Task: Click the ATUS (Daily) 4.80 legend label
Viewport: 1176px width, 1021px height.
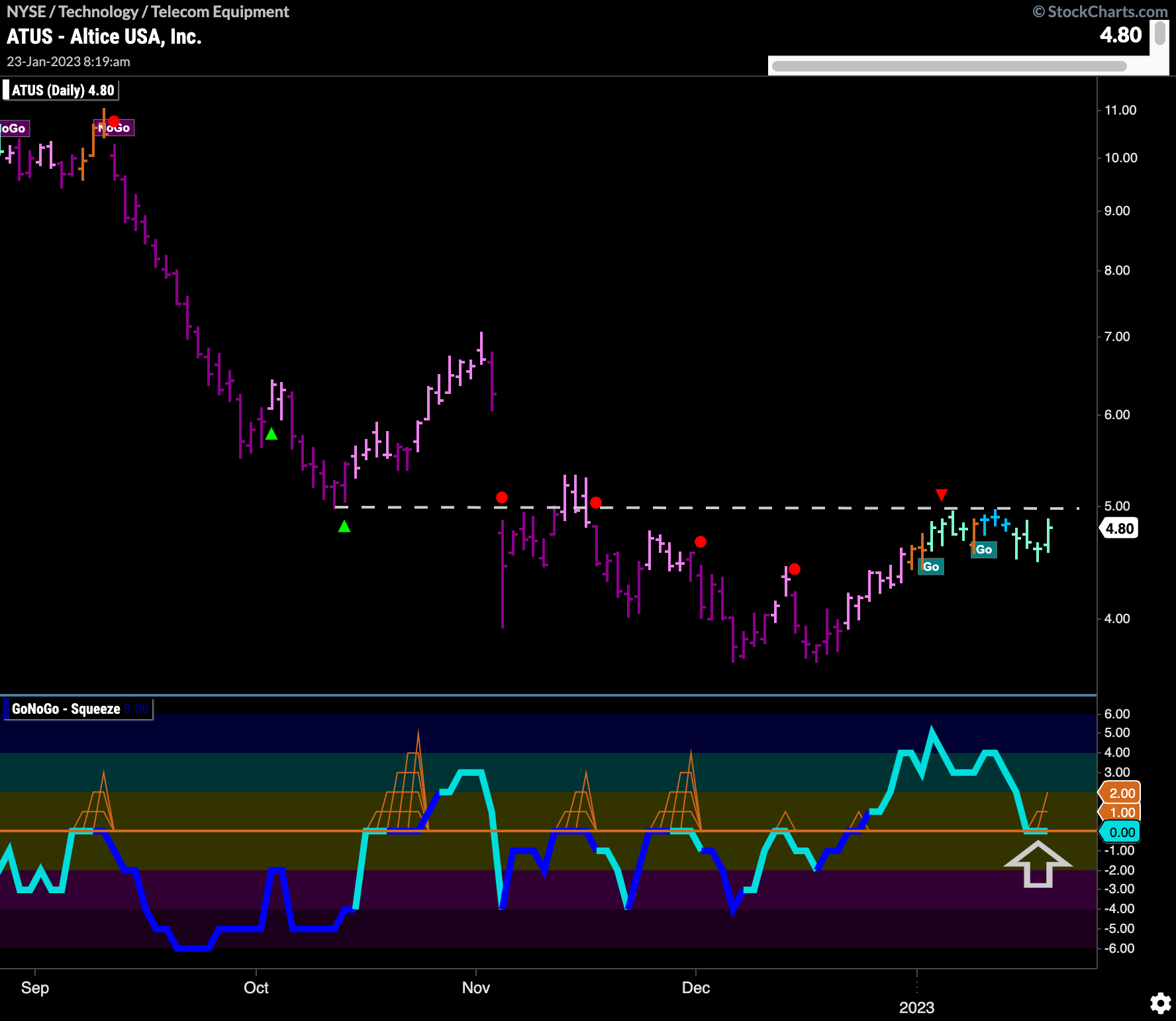Action: [62, 90]
